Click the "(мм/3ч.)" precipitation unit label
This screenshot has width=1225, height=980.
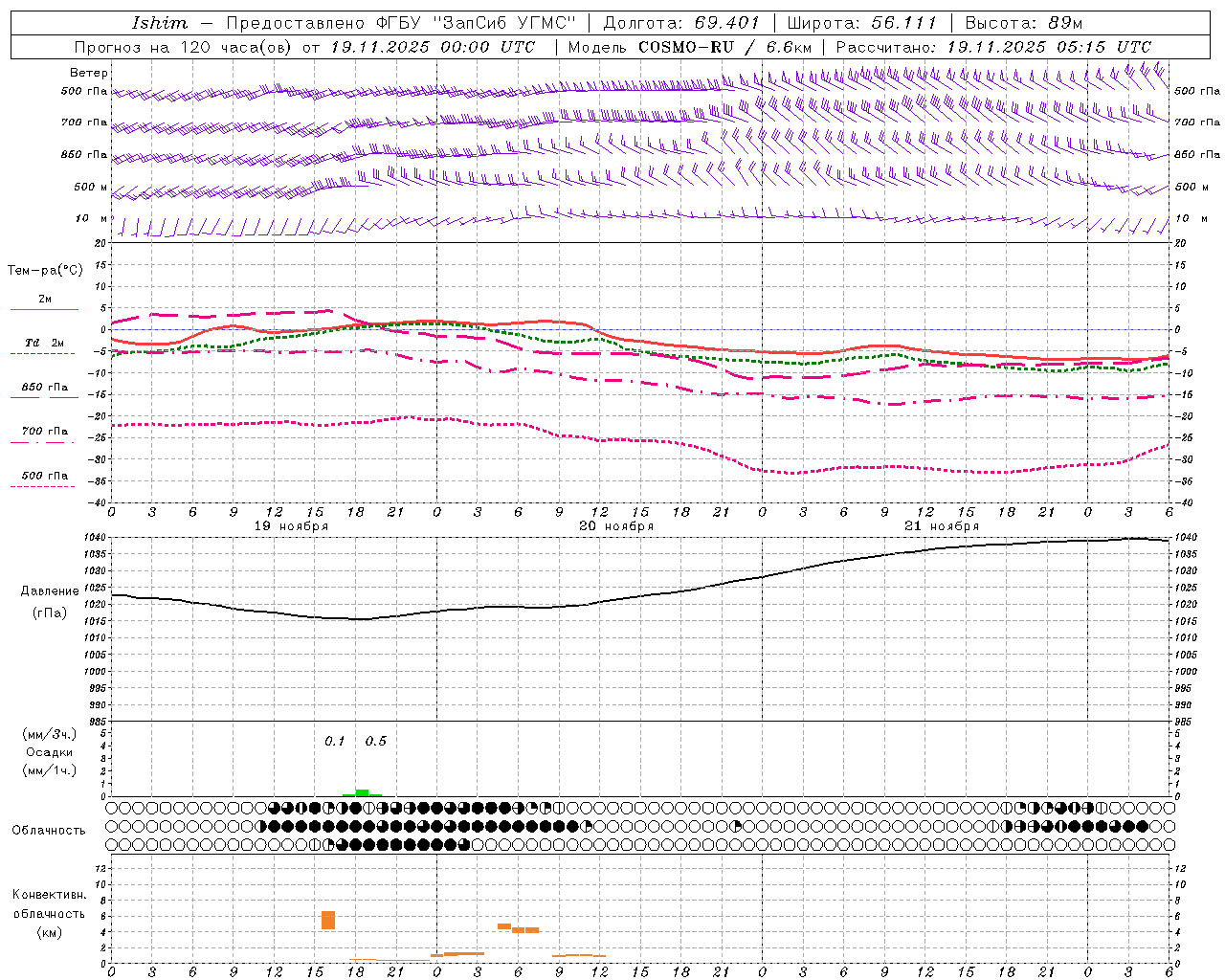coord(50,734)
